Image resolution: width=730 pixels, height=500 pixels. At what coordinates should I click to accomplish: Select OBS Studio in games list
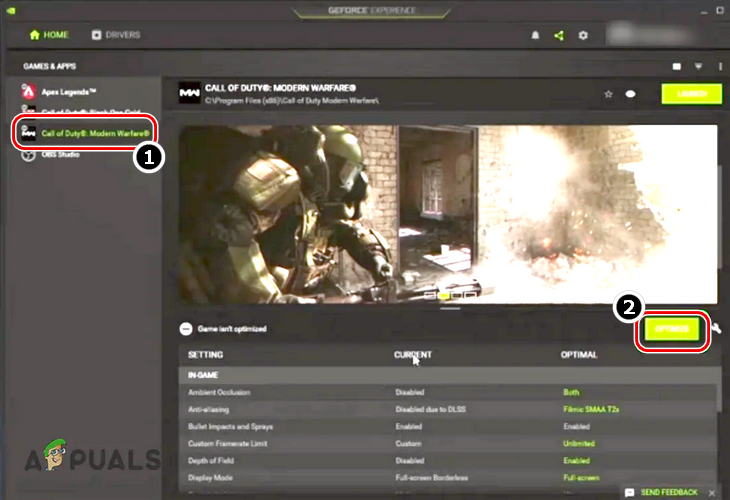click(61, 155)
